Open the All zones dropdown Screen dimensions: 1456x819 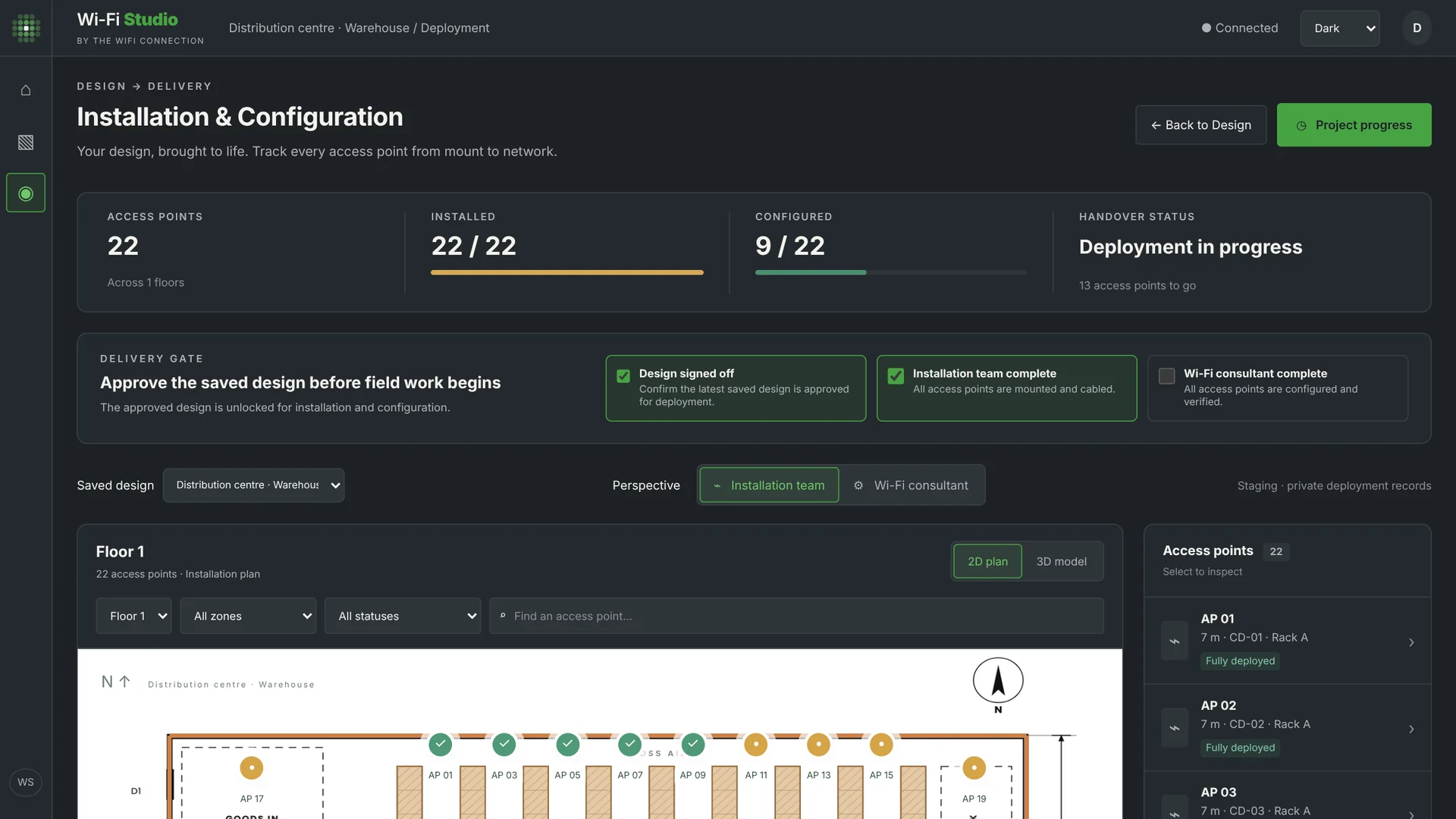(x=248, y=616)
